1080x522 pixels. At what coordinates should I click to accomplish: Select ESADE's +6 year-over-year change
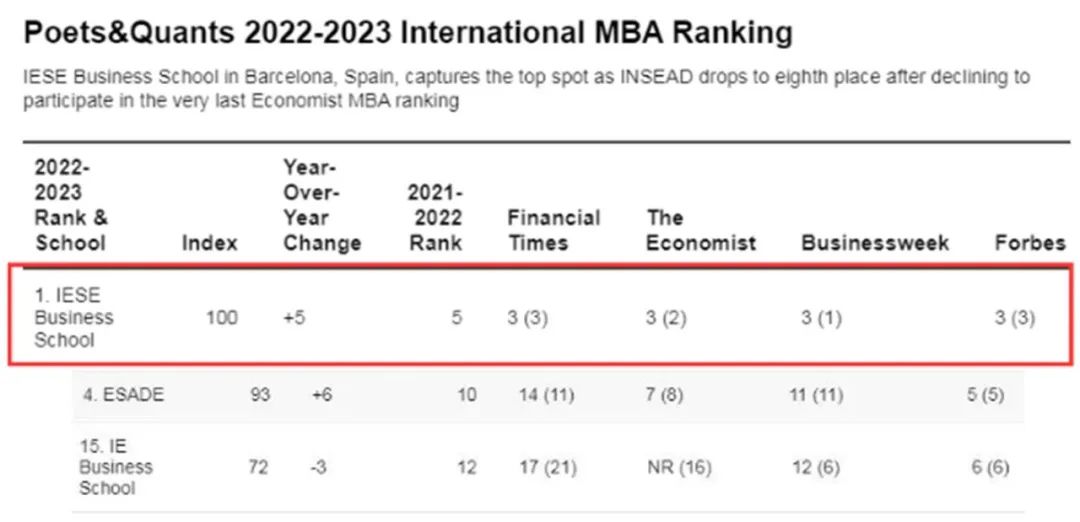(x=322, y=396)
